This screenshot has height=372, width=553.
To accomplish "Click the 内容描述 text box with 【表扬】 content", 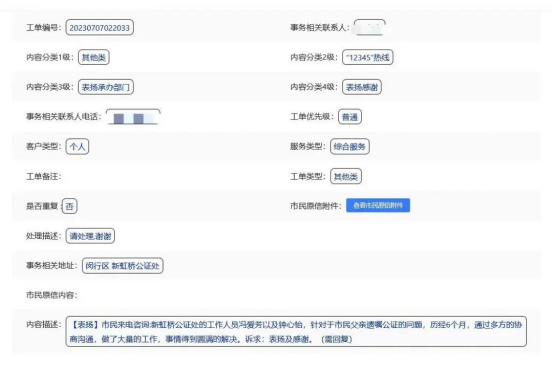I will click(x=296, y=331).
